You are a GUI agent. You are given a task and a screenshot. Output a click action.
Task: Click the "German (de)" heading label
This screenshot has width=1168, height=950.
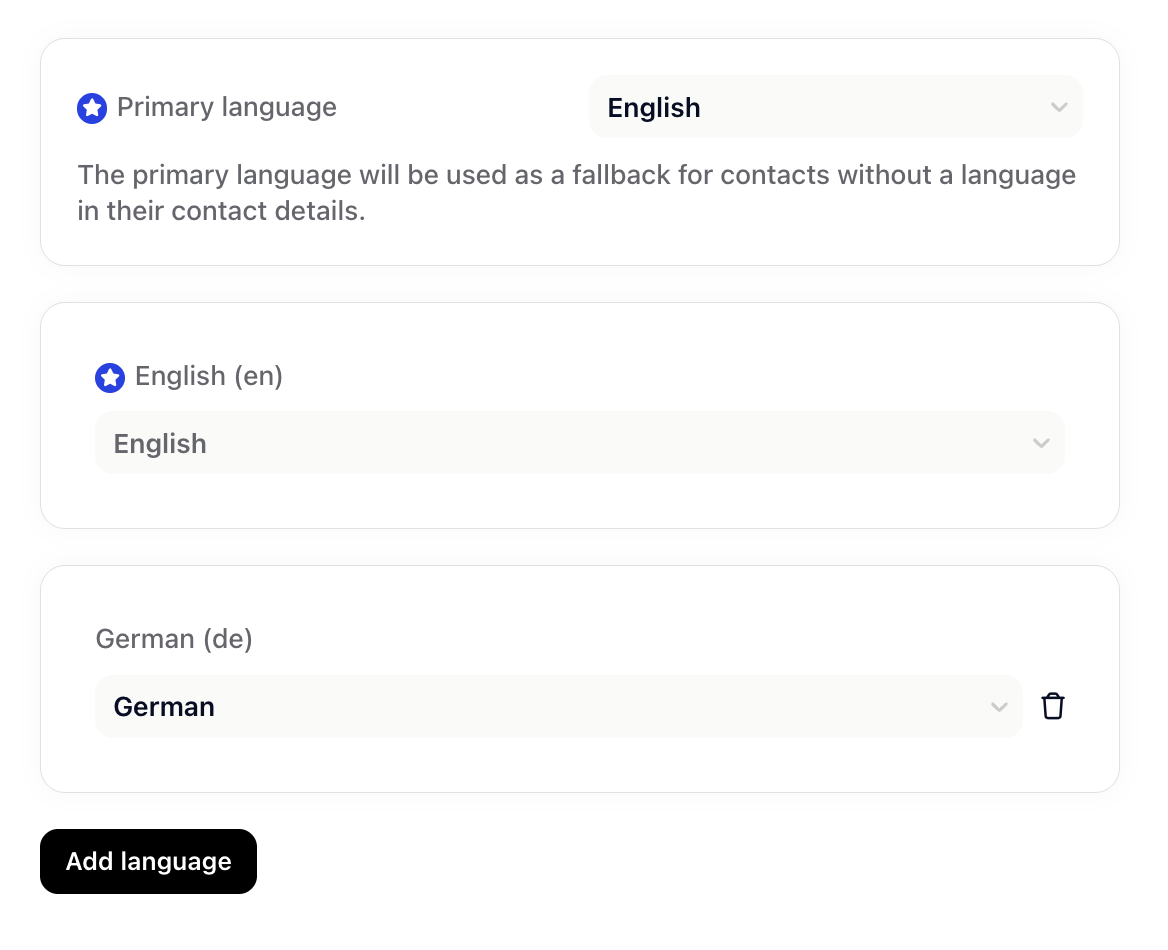pos(174,639)
